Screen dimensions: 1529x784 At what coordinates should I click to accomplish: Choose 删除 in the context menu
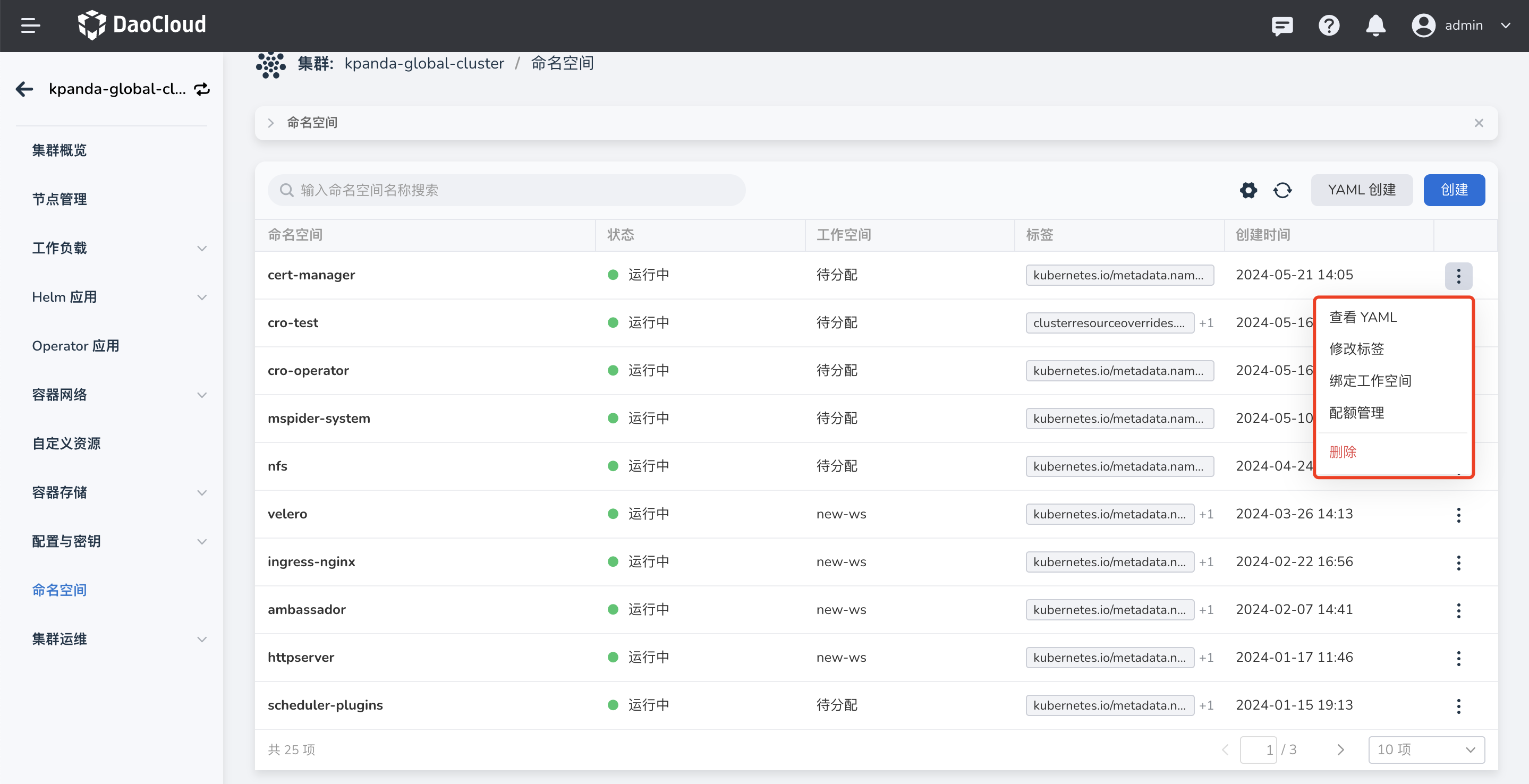[x=1343, y=451]
